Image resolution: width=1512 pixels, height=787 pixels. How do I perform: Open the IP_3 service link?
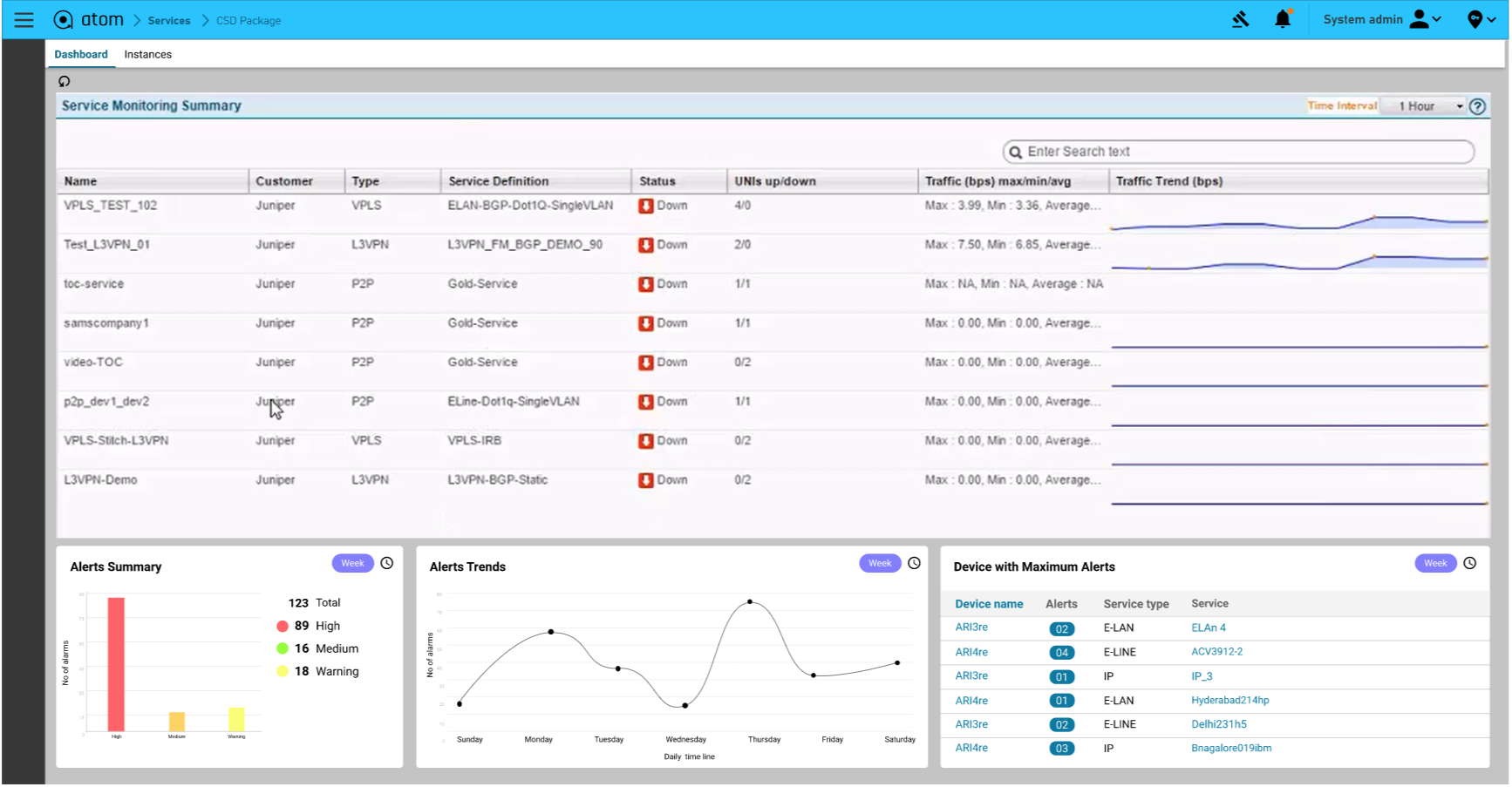tap(1202, 676)
